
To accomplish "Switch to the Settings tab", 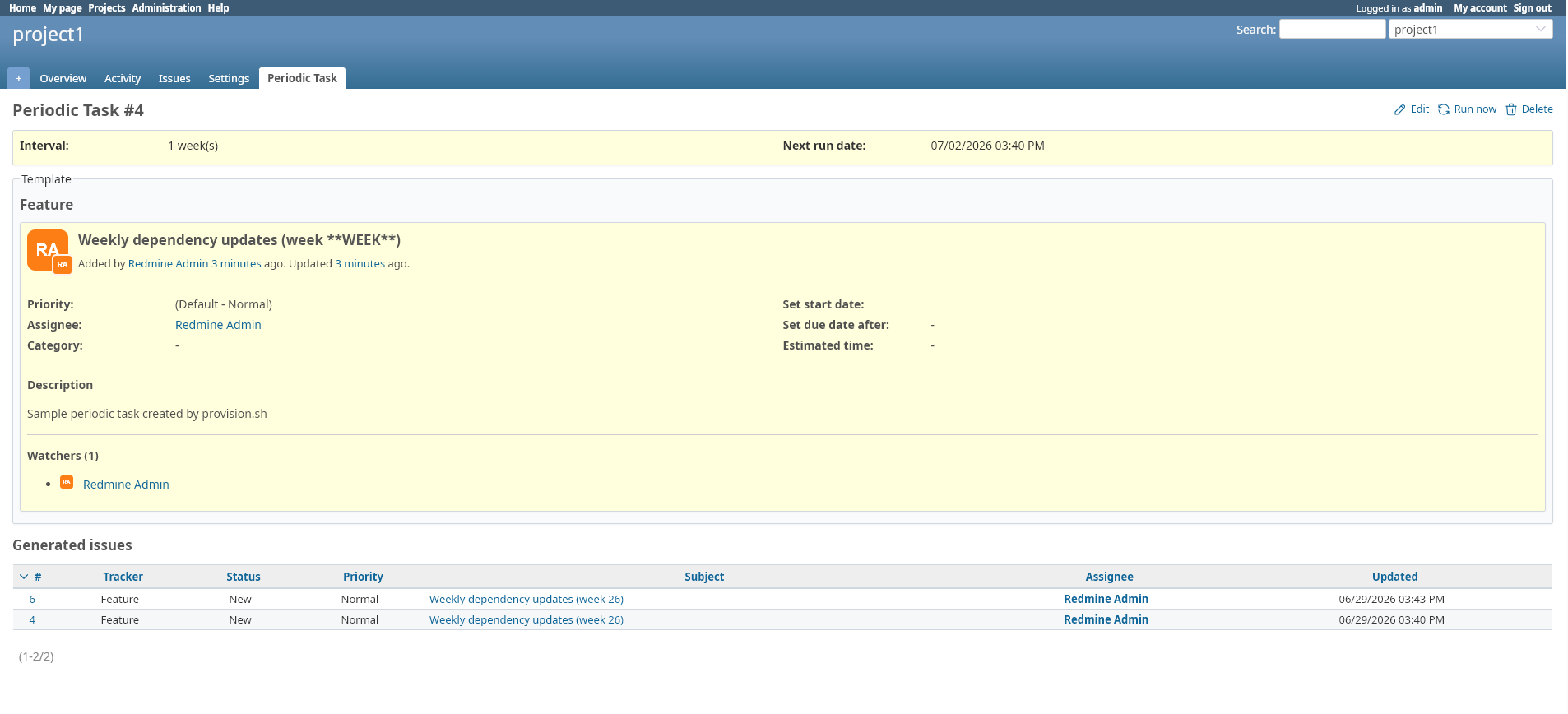I will point(229,78).
